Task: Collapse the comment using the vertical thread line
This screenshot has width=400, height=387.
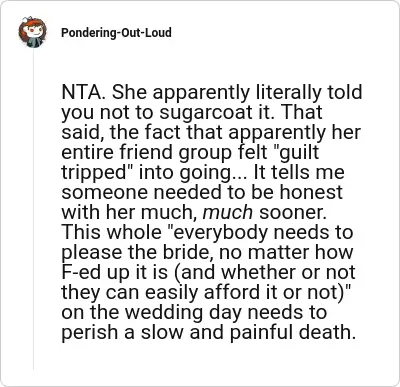Action: (33, 210)
